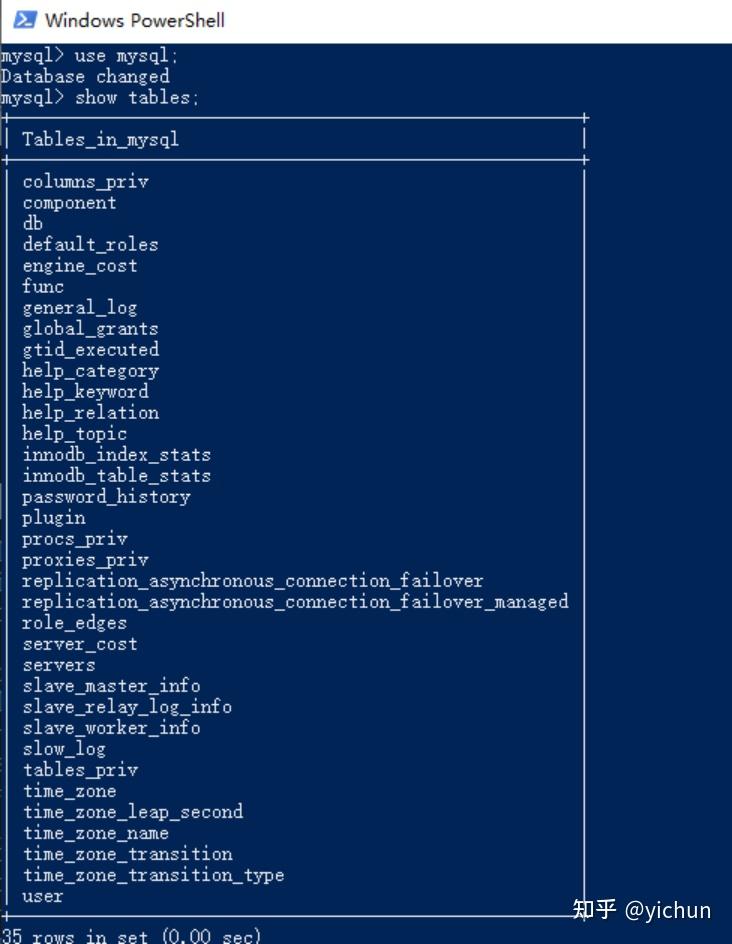Click the 'global_grants' line
Image resolution: width=732 pixels, height=944 pixels.
[x=90, y=328]
